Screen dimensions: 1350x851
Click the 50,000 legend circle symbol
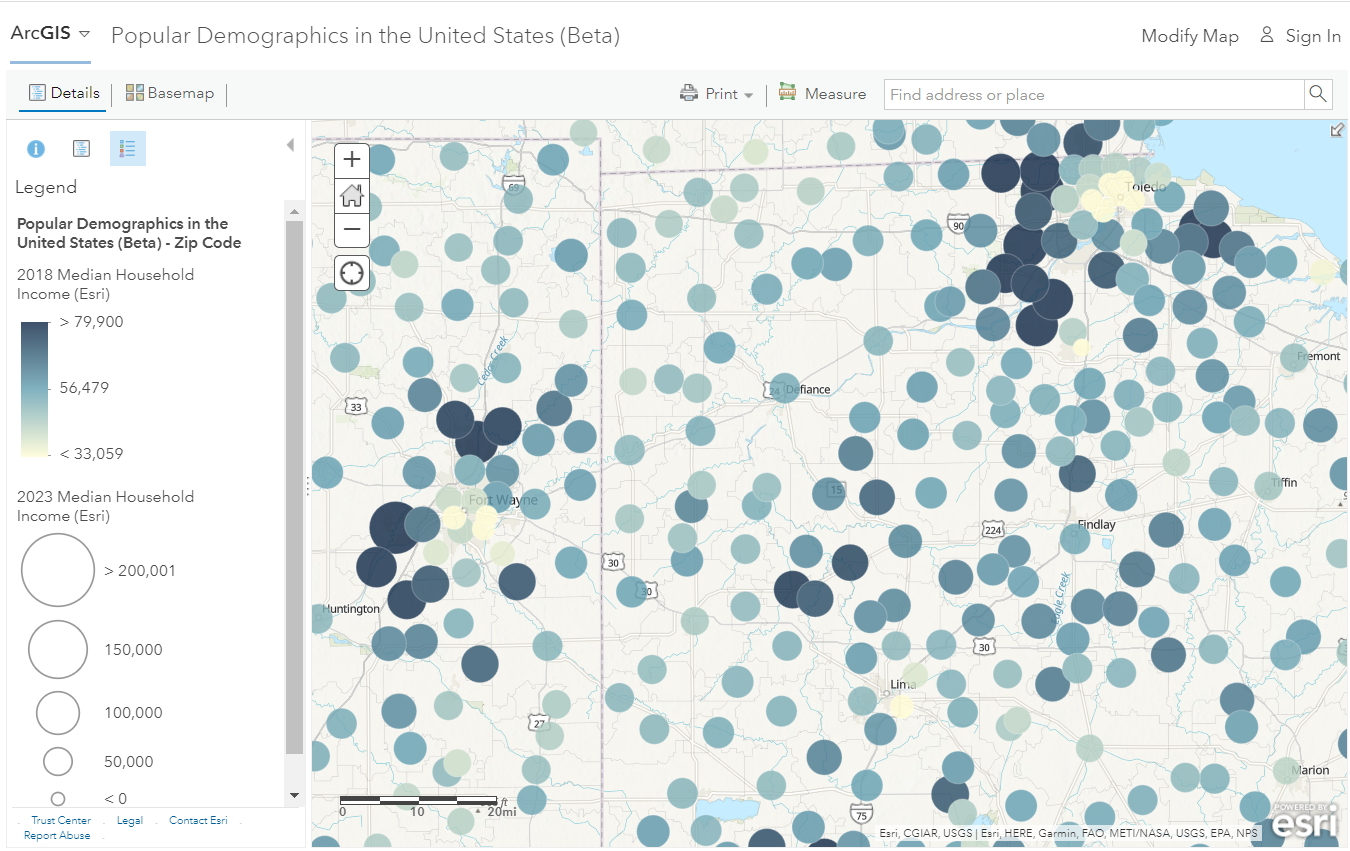click(58, 762)
